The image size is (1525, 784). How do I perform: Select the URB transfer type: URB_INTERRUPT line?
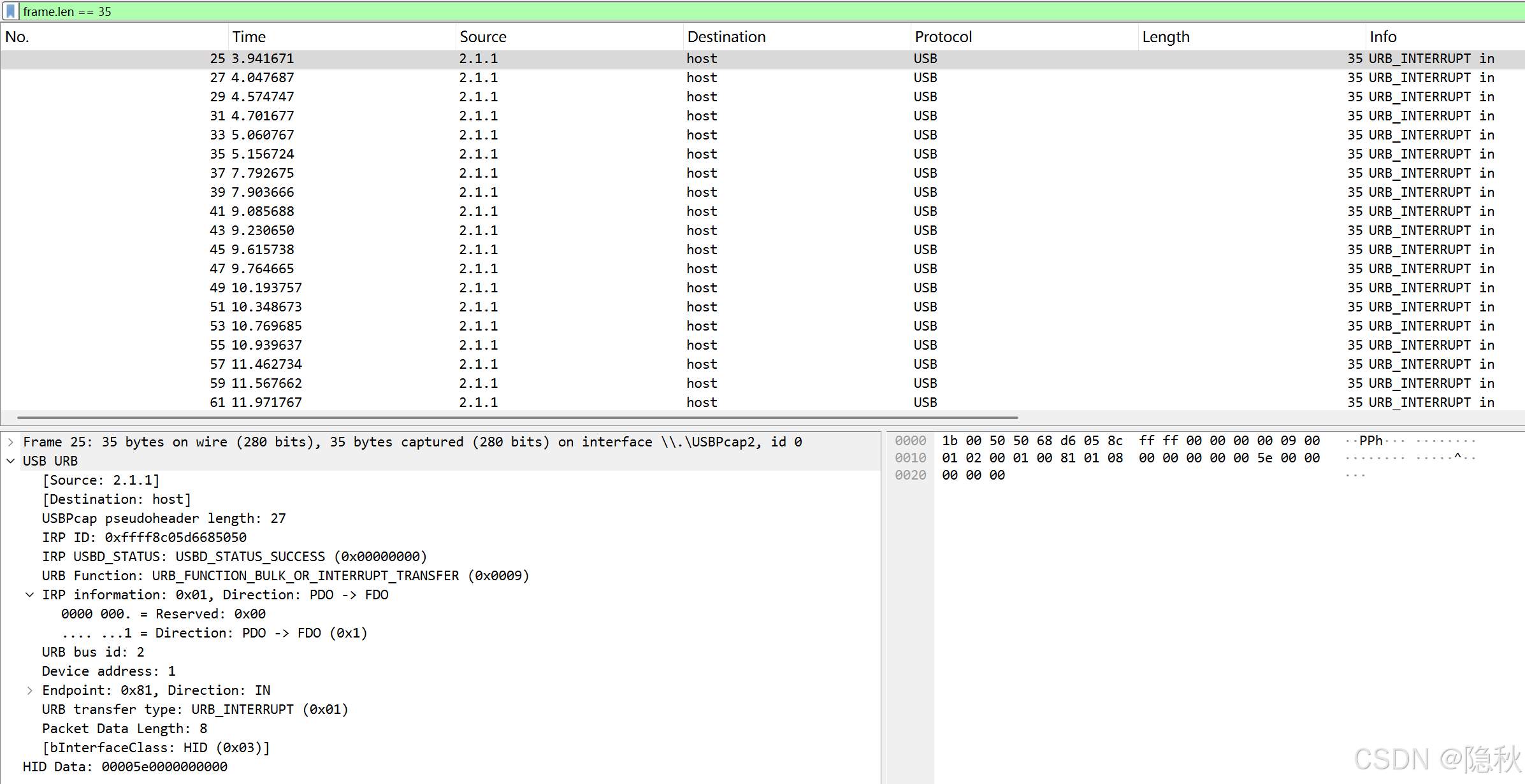click(x=194, y=709)
